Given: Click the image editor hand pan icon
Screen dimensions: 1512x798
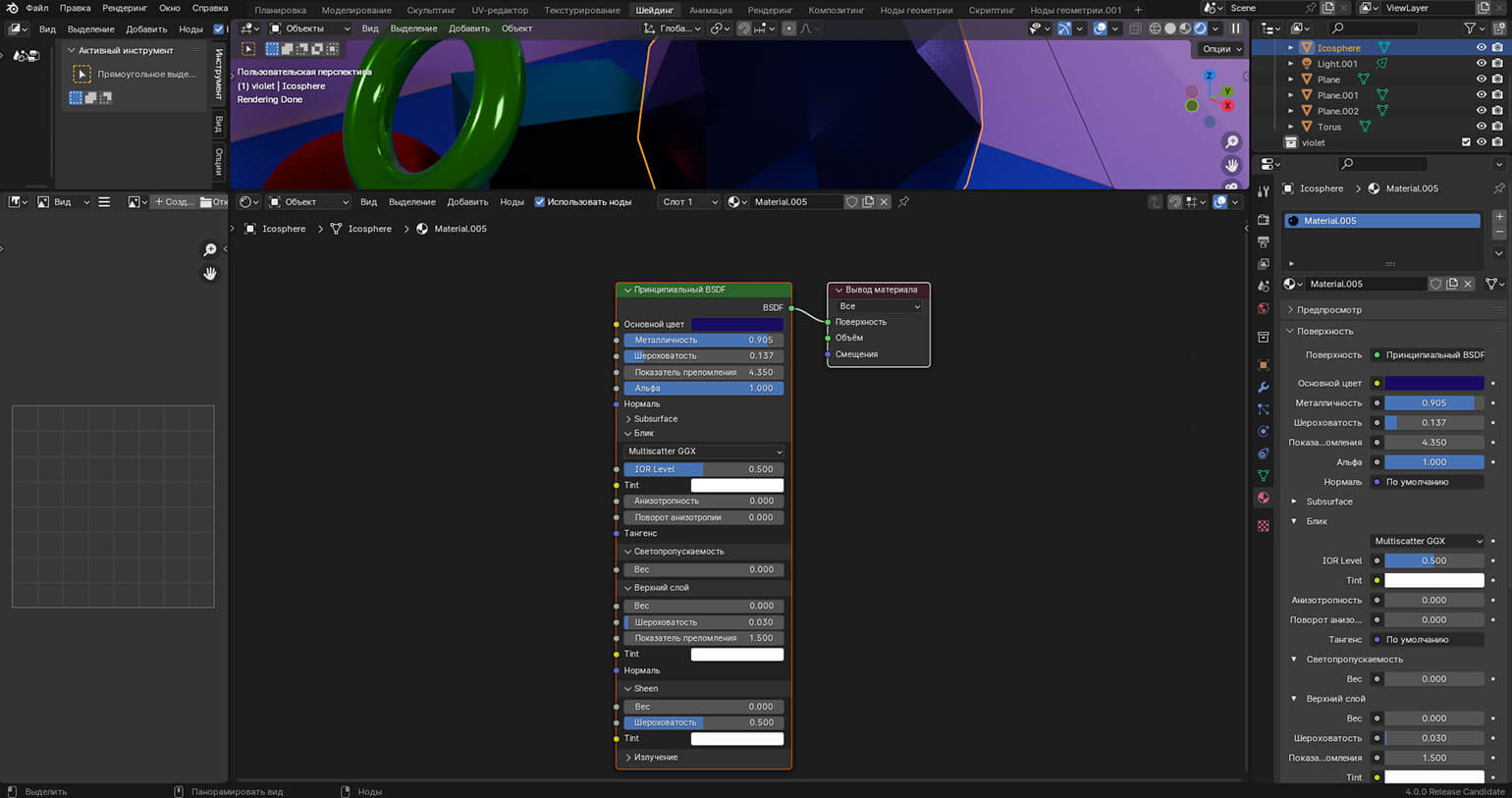Looking at the screenshot, I should tap(209, 274).
